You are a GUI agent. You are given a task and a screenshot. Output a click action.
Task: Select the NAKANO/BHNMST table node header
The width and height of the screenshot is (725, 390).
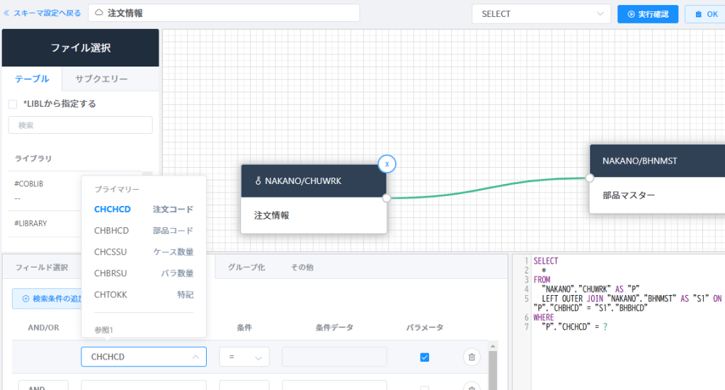[657, 161]
